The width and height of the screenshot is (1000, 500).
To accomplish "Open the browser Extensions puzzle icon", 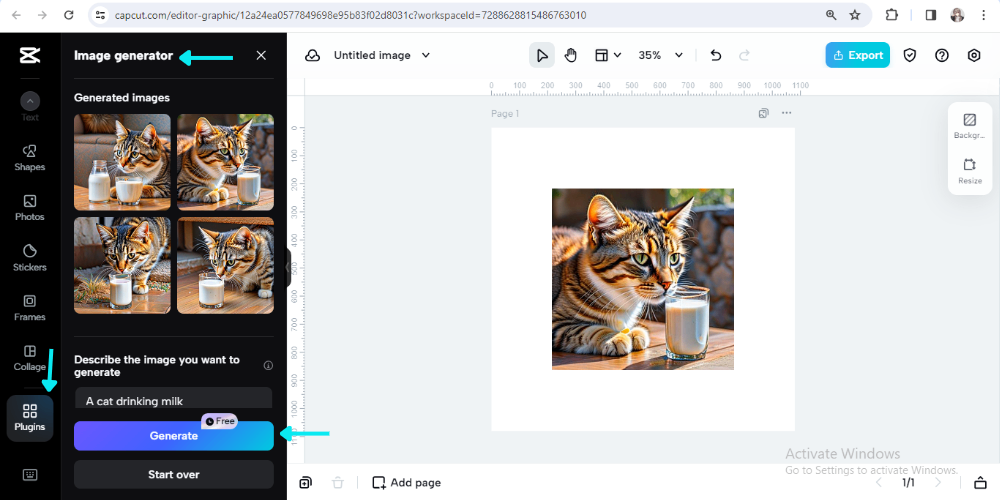I will [x=892, y=15].
